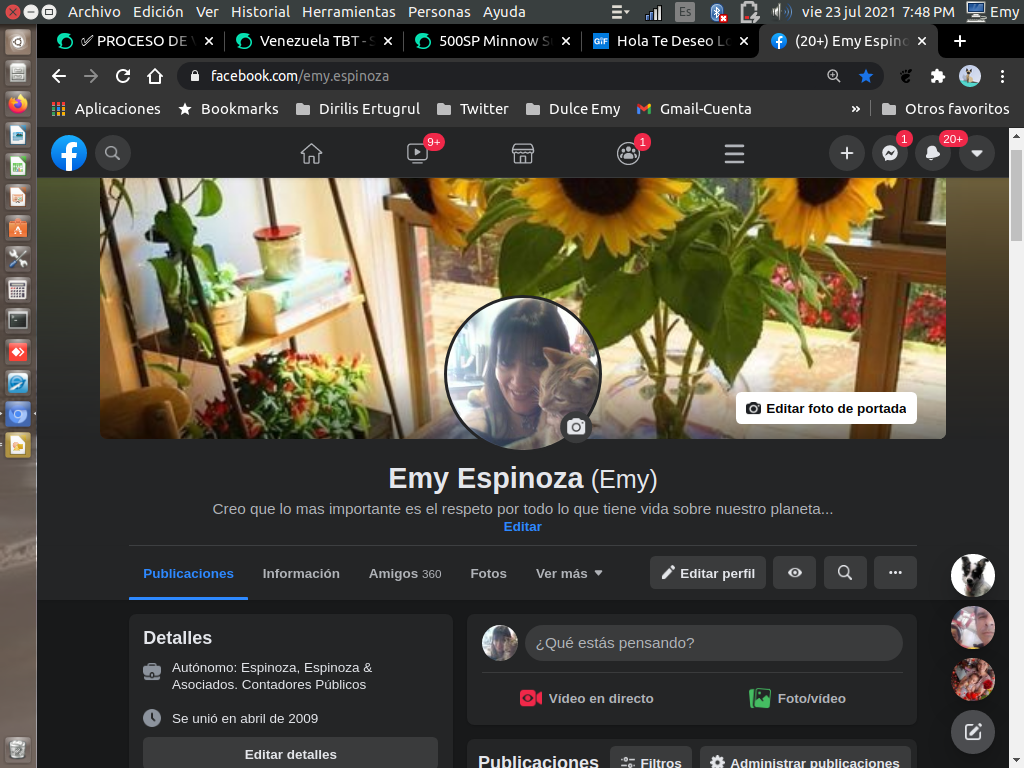Image resolution: width=1024 pixels, height=768 pixels.
Task: Open Firefox from the dock
Action: [18, 104]
